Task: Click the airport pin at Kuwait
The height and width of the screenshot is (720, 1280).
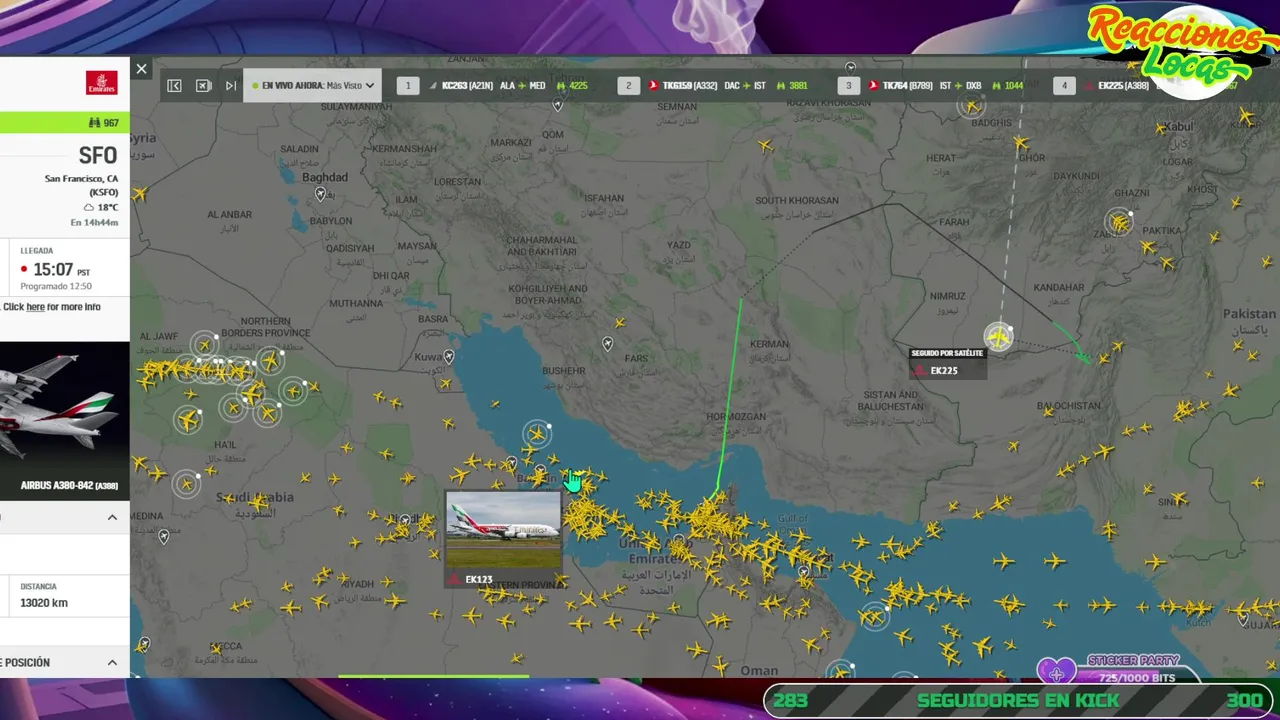Action: point(449,356)
